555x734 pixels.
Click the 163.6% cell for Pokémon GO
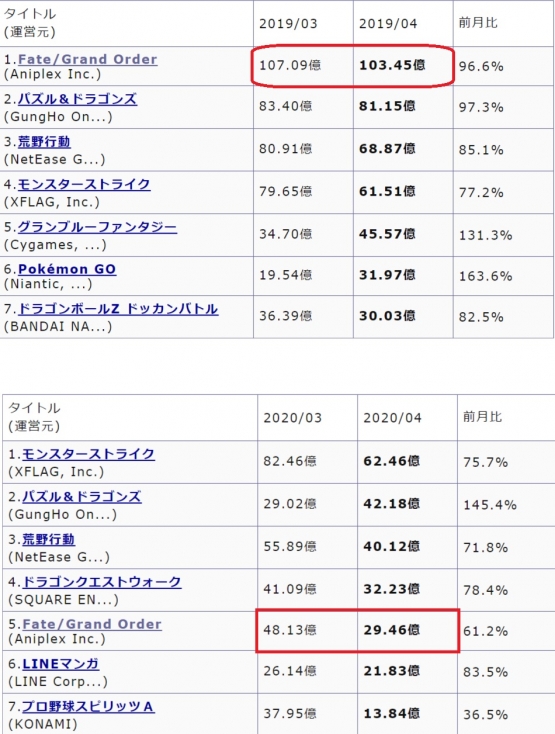[485, 276]
